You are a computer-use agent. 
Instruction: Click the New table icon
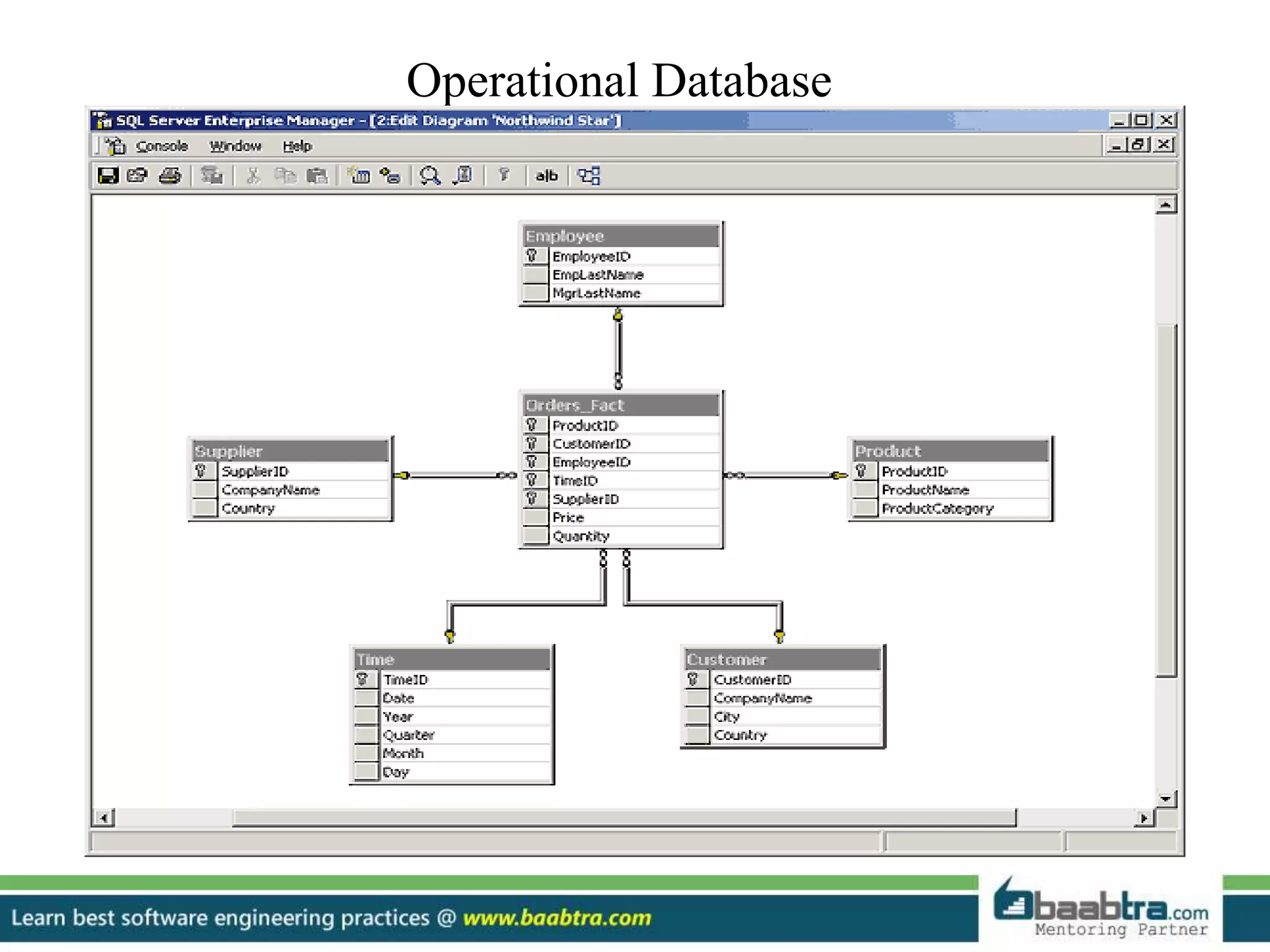pos(359,176)
